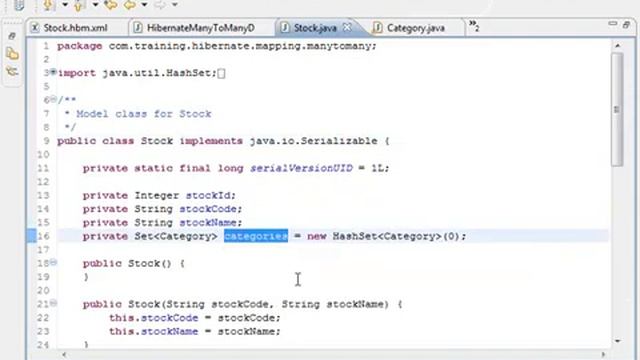Open forward history dropdown arrow
The image size is (640, 360).
point(175,5)
